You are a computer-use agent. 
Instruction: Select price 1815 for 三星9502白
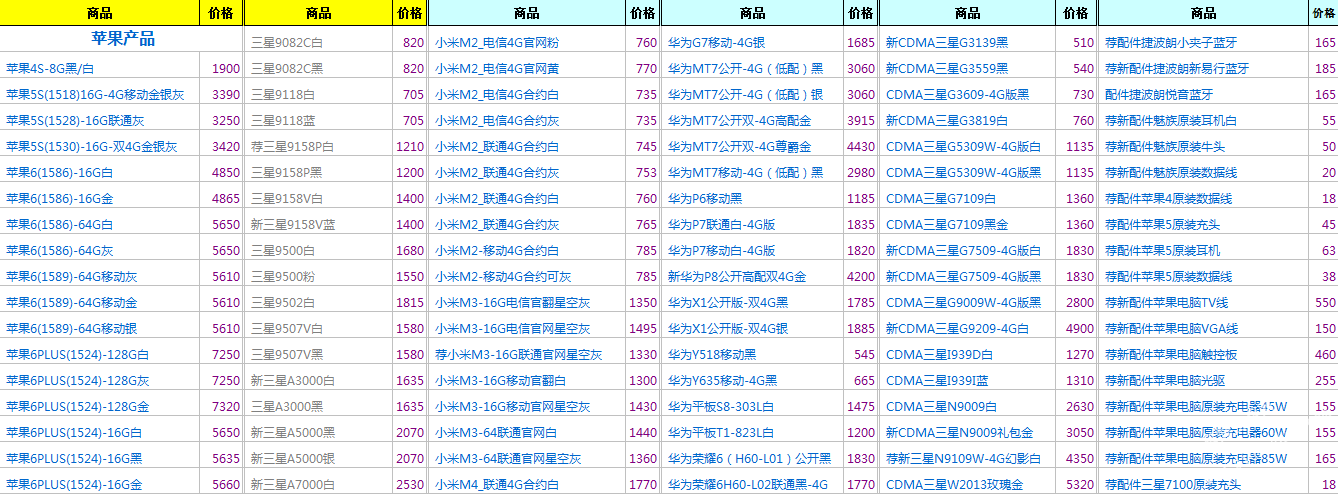coord(410,302)
